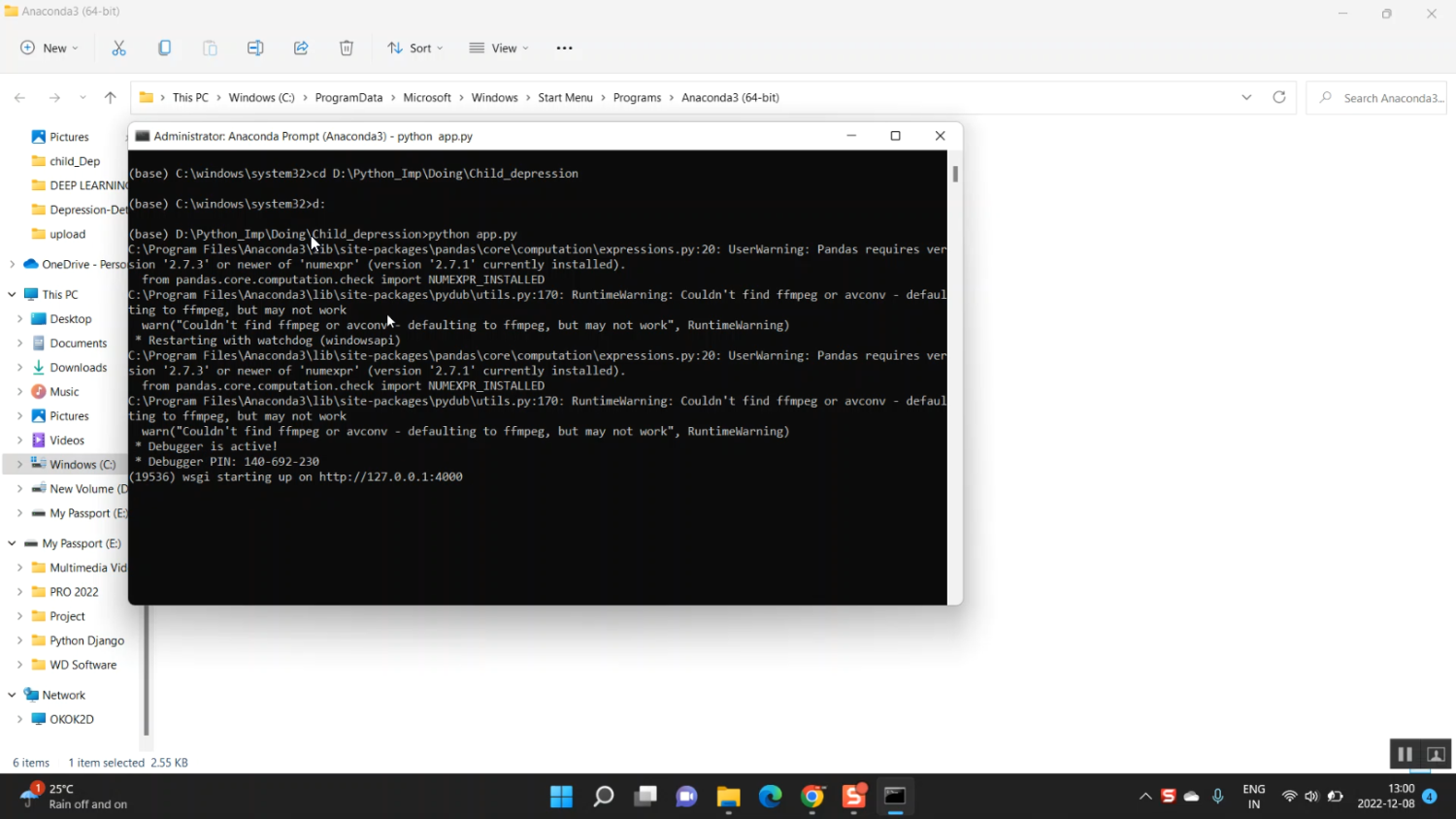Image resolution: width=1456 pixels, height=819 pixels.
Task: Click the Copy icon in toolbar
Action: click(x=164, y=48)
